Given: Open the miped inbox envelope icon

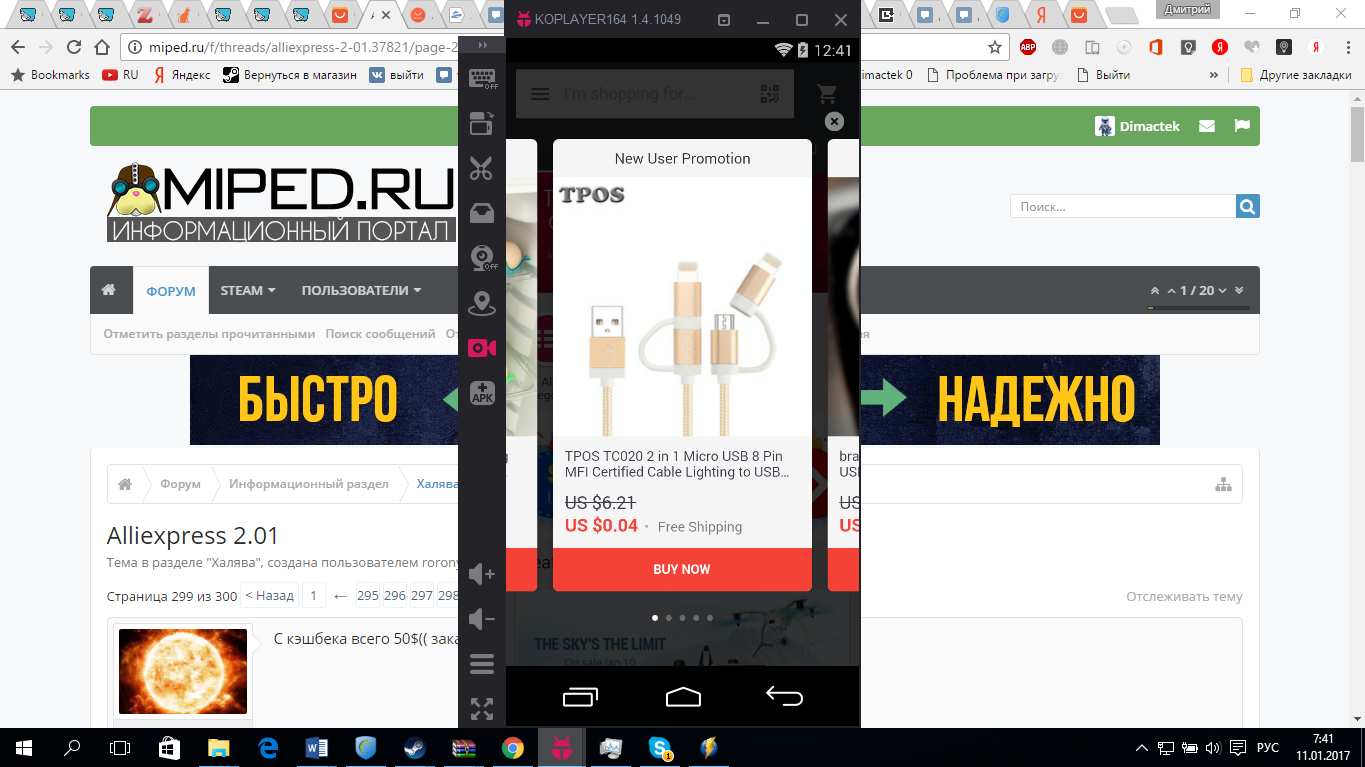Looking at the screenshot, I should pyautogui.click(x=1207, y=126).
